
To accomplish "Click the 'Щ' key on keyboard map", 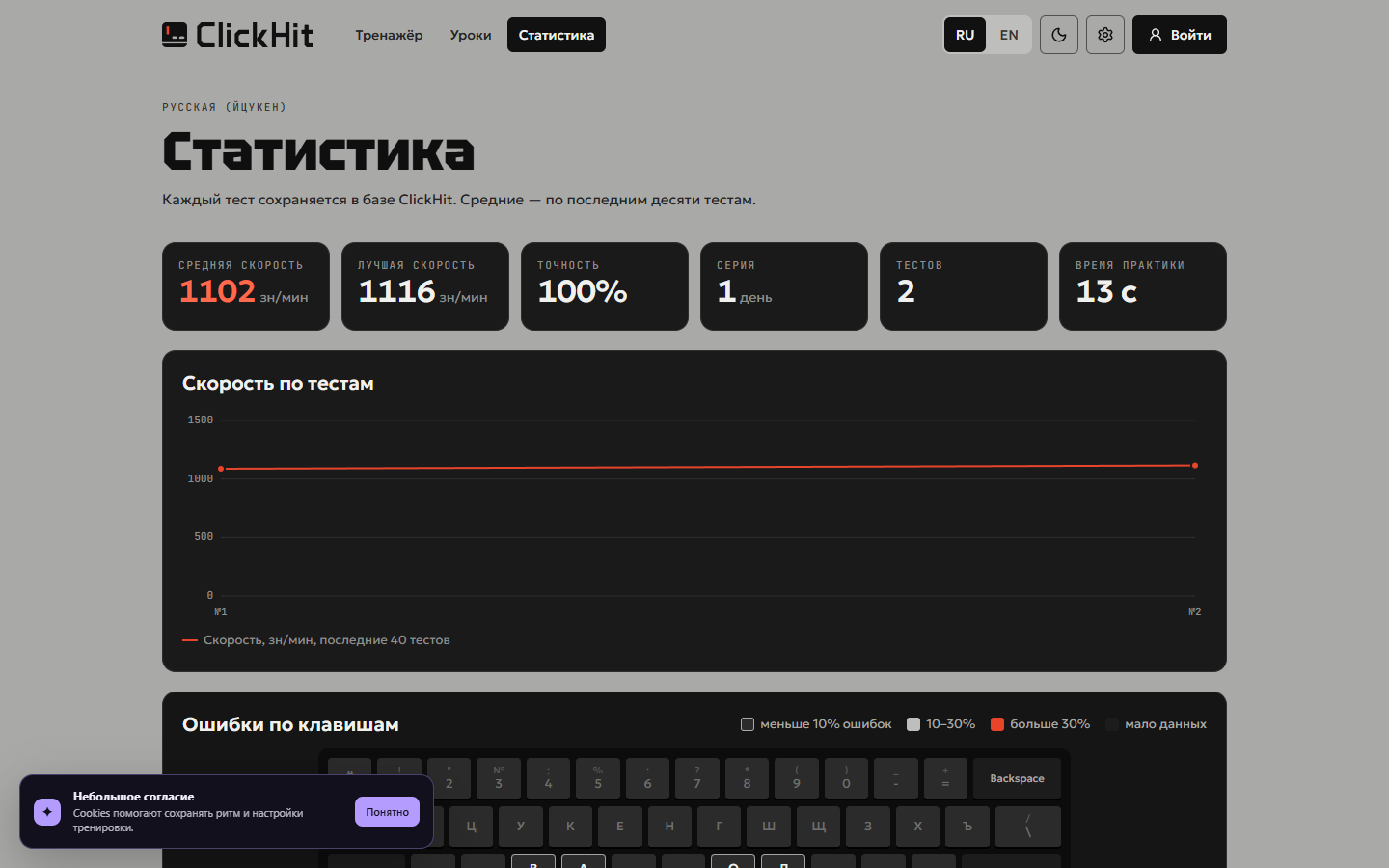I will click(x=818, y=827).
